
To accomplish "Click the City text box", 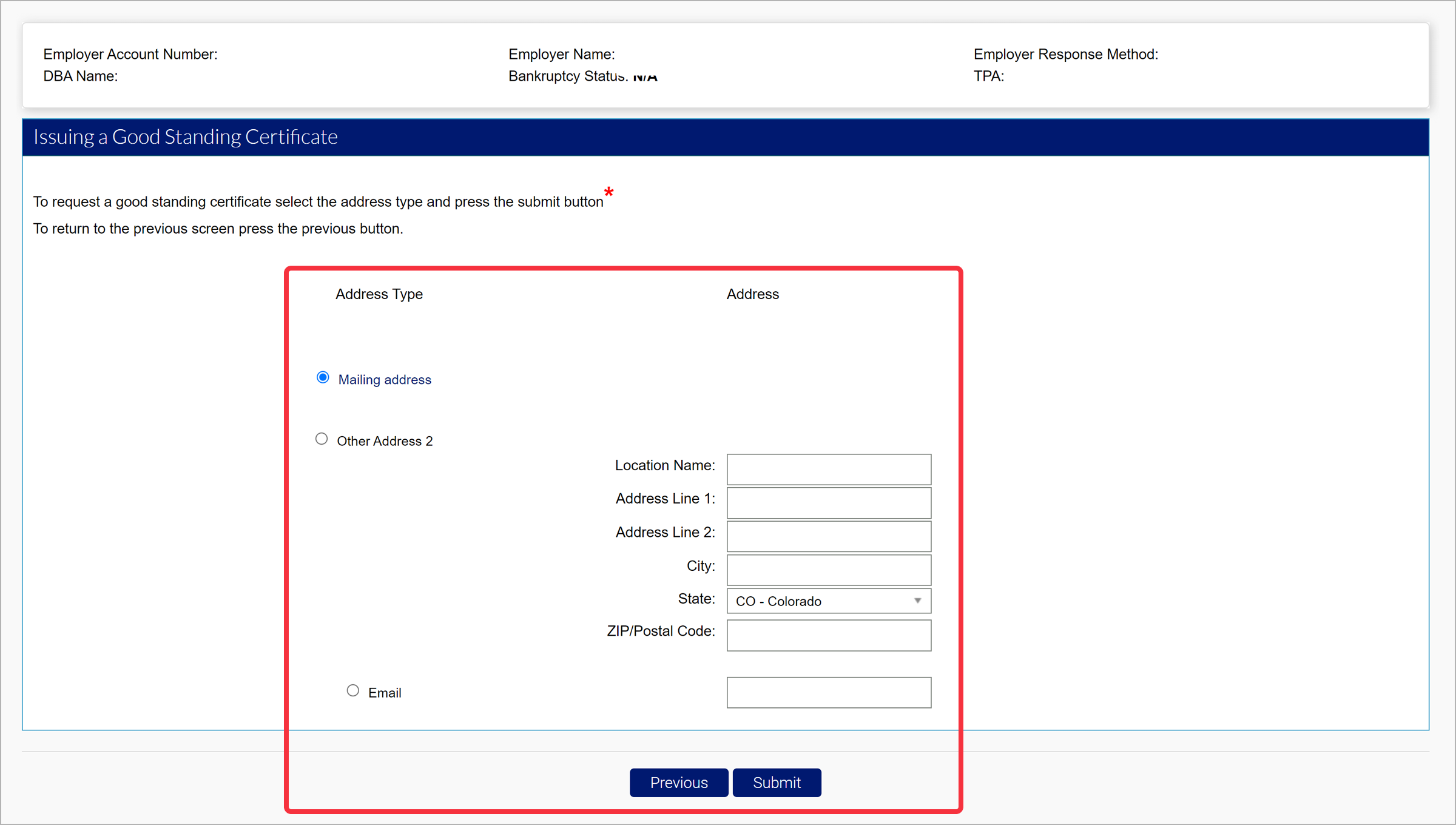I will click(829, 570).
